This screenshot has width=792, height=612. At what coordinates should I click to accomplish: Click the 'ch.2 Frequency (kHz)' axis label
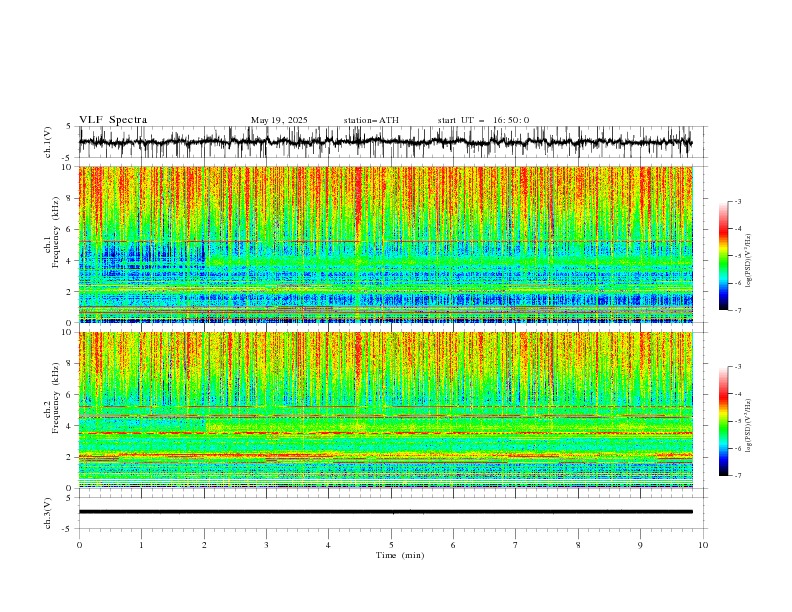point(52,398)
